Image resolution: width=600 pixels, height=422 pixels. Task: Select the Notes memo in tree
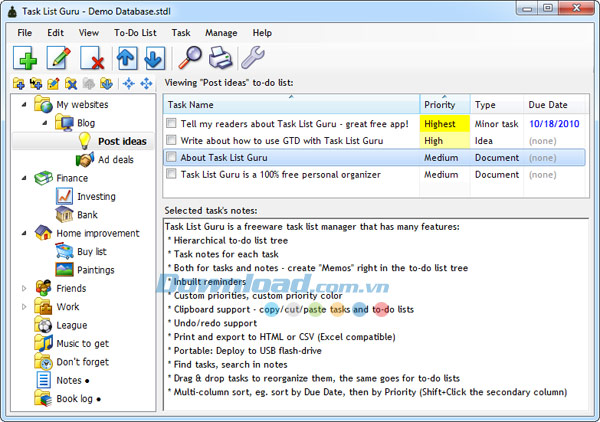(69, 380)
